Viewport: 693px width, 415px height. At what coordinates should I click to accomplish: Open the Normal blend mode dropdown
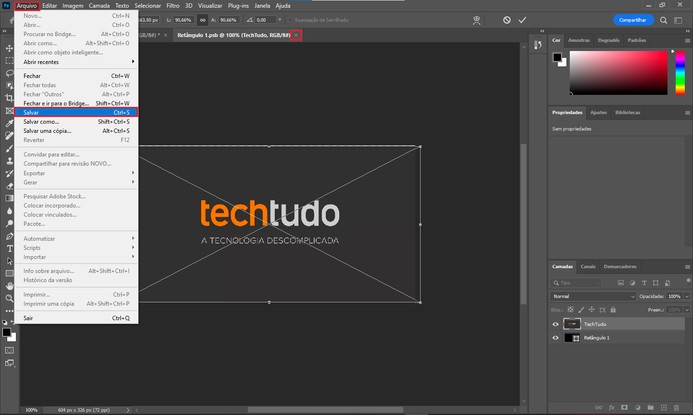(593, 296)
